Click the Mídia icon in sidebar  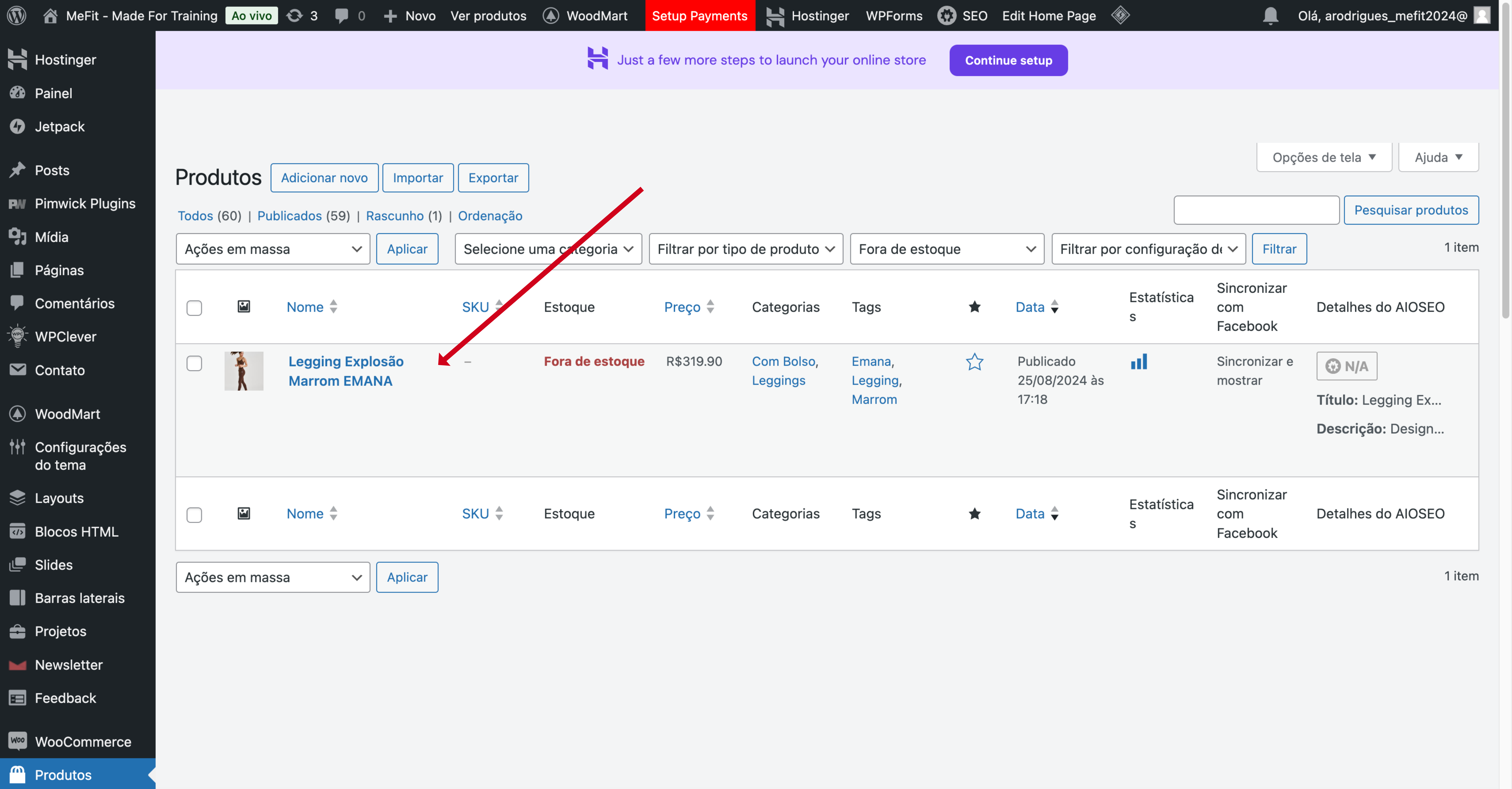click(18, 237)
